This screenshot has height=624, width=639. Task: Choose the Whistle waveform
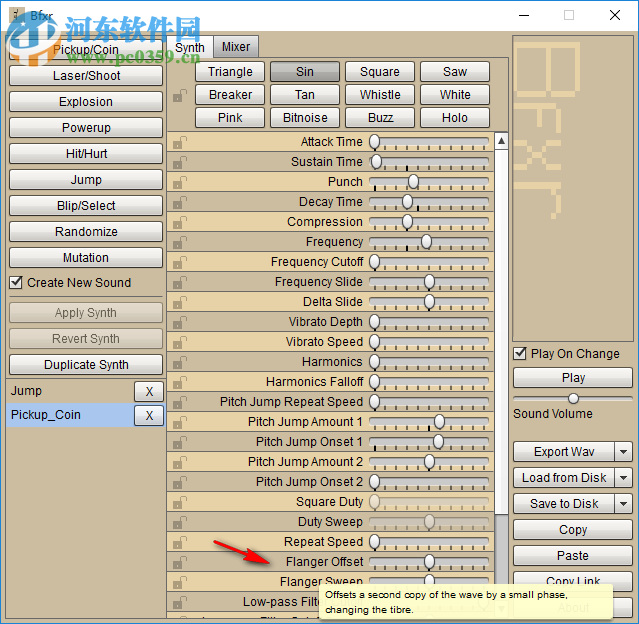pyautogui.click(x=380, y=95)
